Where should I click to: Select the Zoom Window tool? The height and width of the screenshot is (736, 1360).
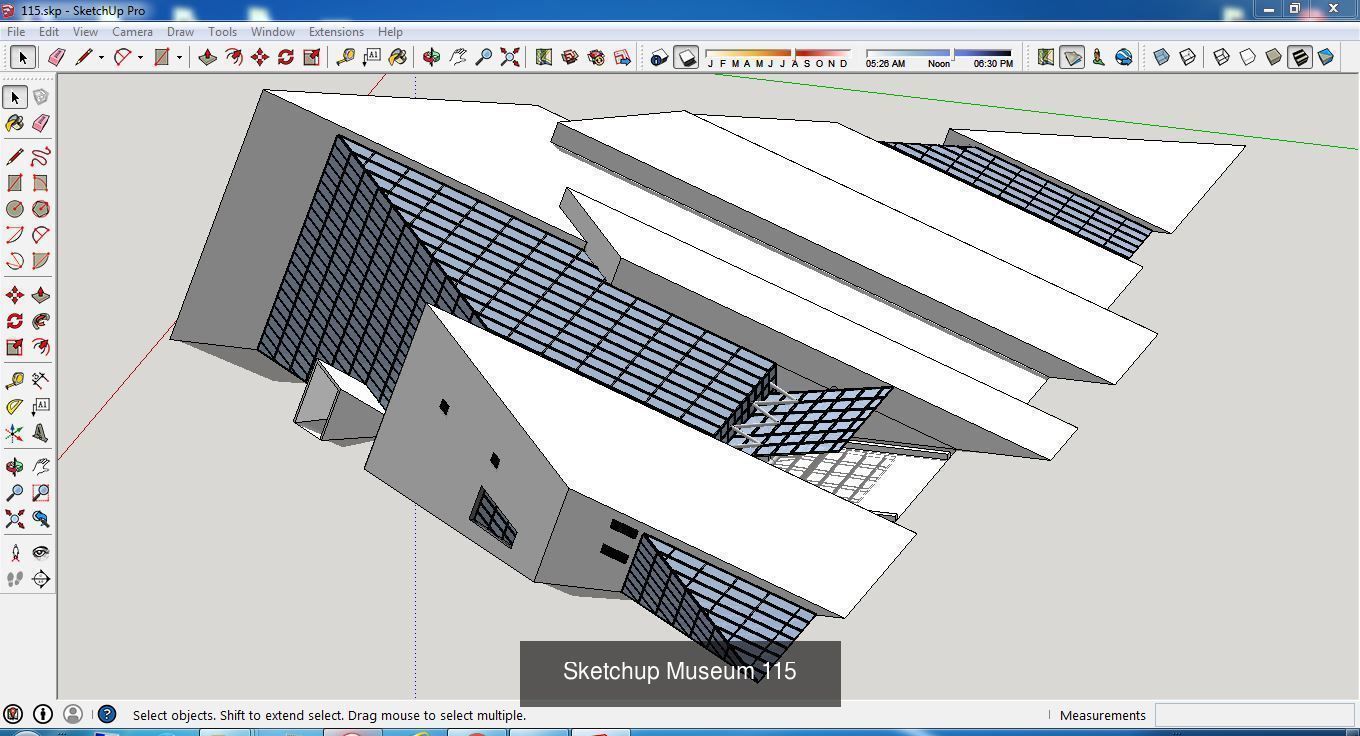(41, 493)
